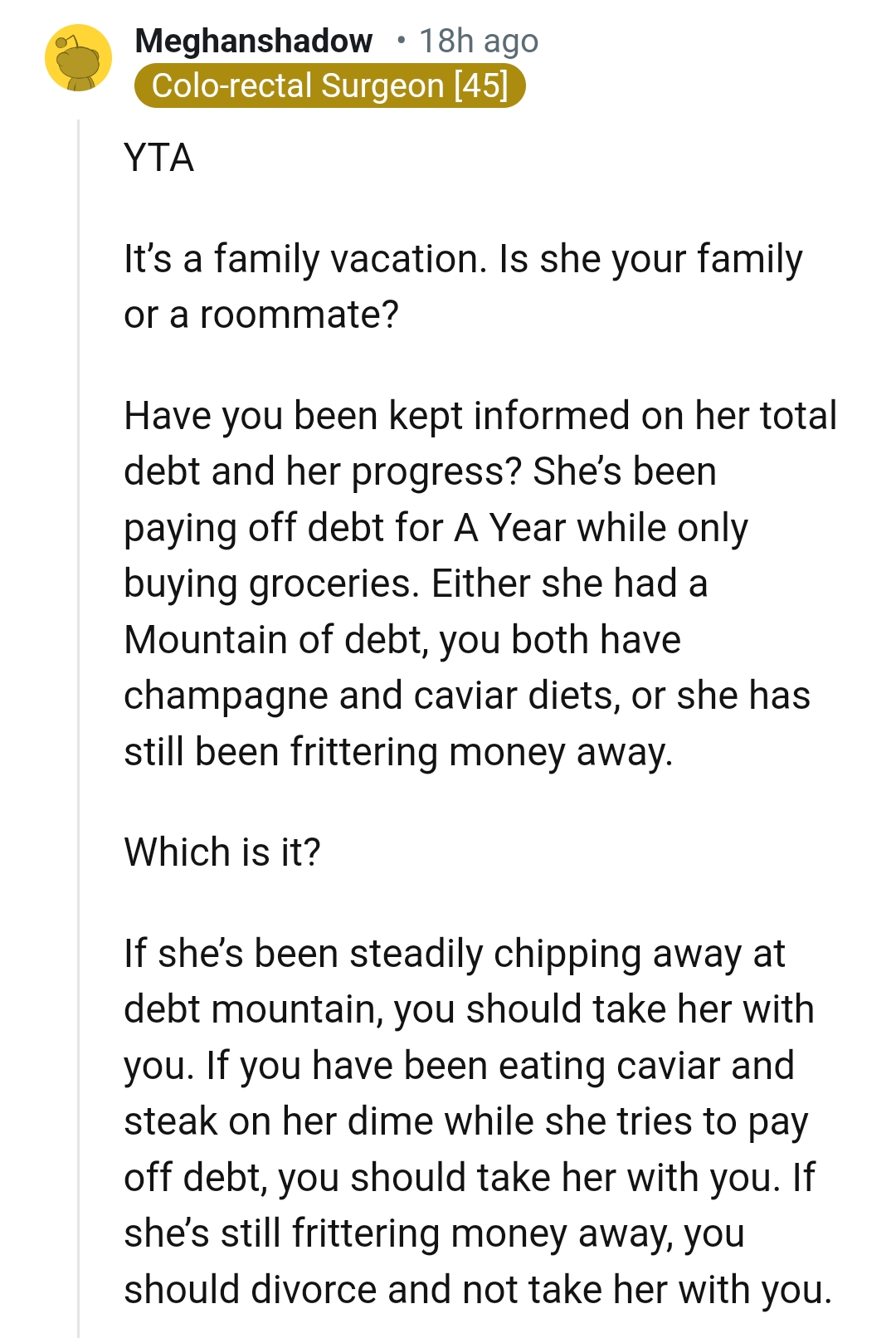Toggle the thread line beside the body text
Image resolution: width=896 pixels, height=1338 pixels.
(x=77, y=913)
